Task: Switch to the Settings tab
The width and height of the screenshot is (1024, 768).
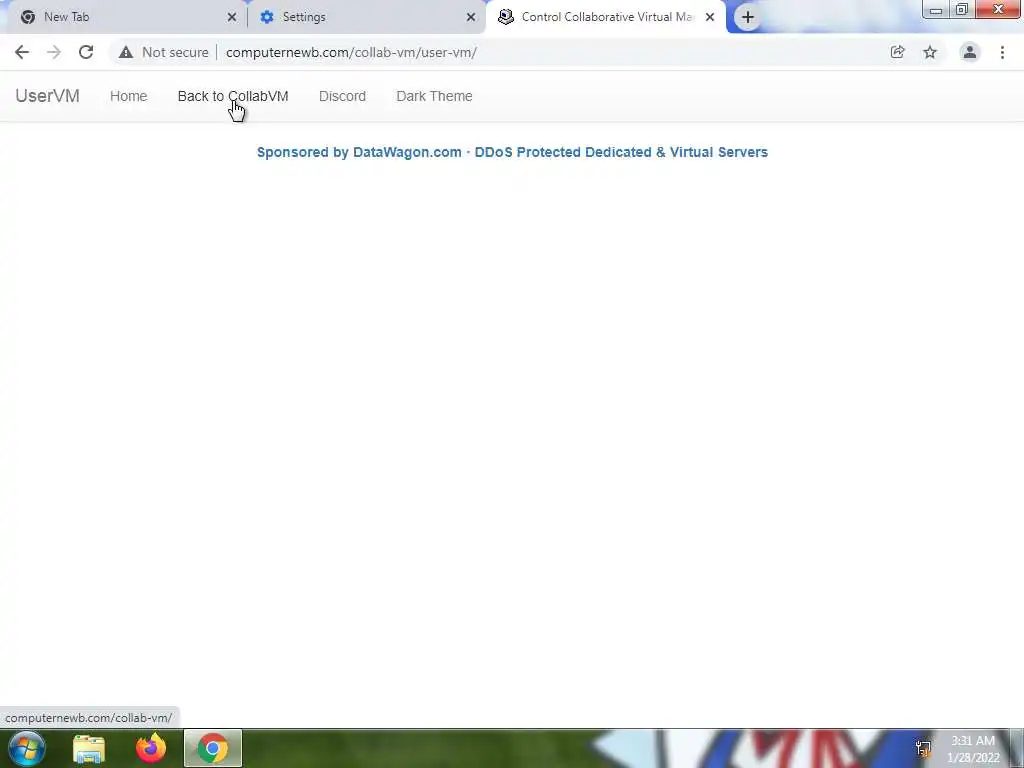Action: [x=366, y=17]
